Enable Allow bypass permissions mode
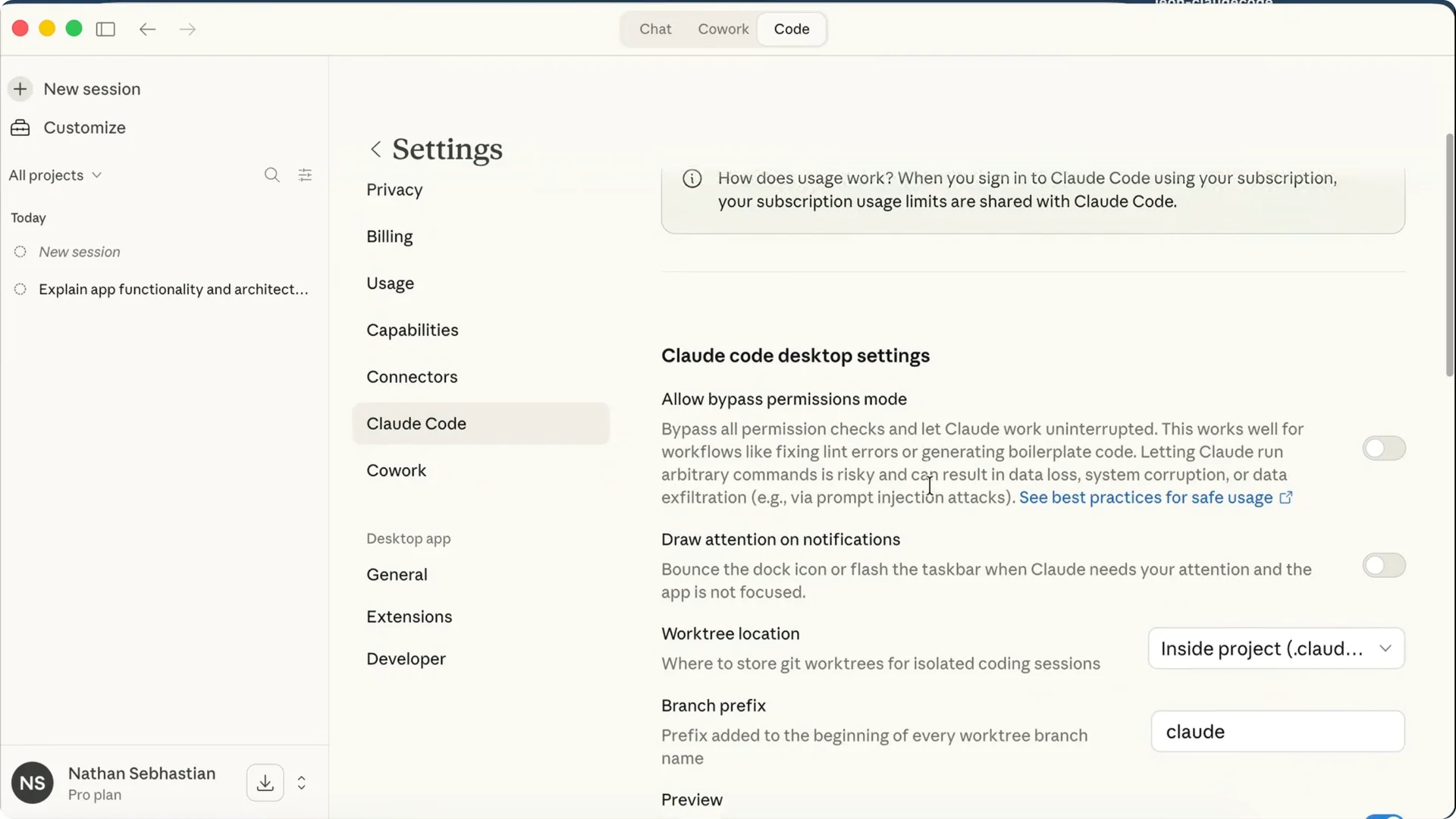This screenshot has width=1456, height=819. point(1384,448)
